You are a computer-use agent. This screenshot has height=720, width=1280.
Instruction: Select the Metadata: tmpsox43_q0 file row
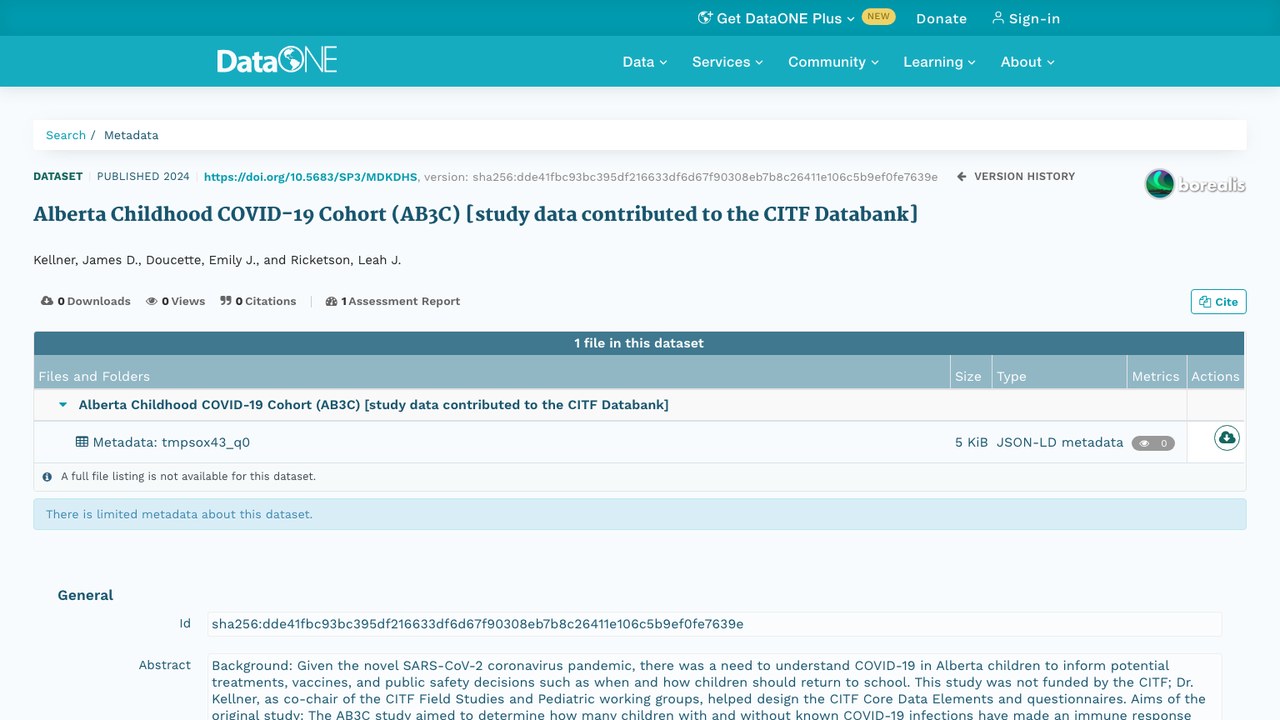tap(640, 442)
